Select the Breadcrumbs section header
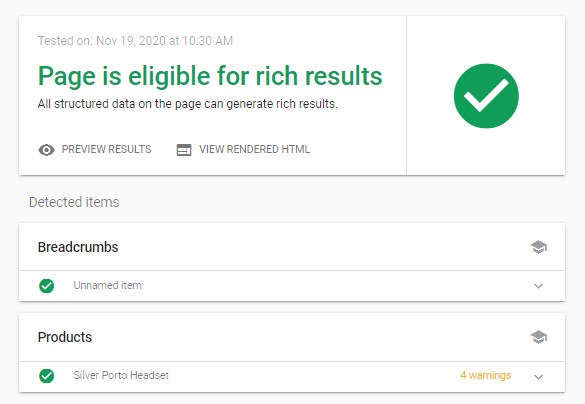 (292, 247)
